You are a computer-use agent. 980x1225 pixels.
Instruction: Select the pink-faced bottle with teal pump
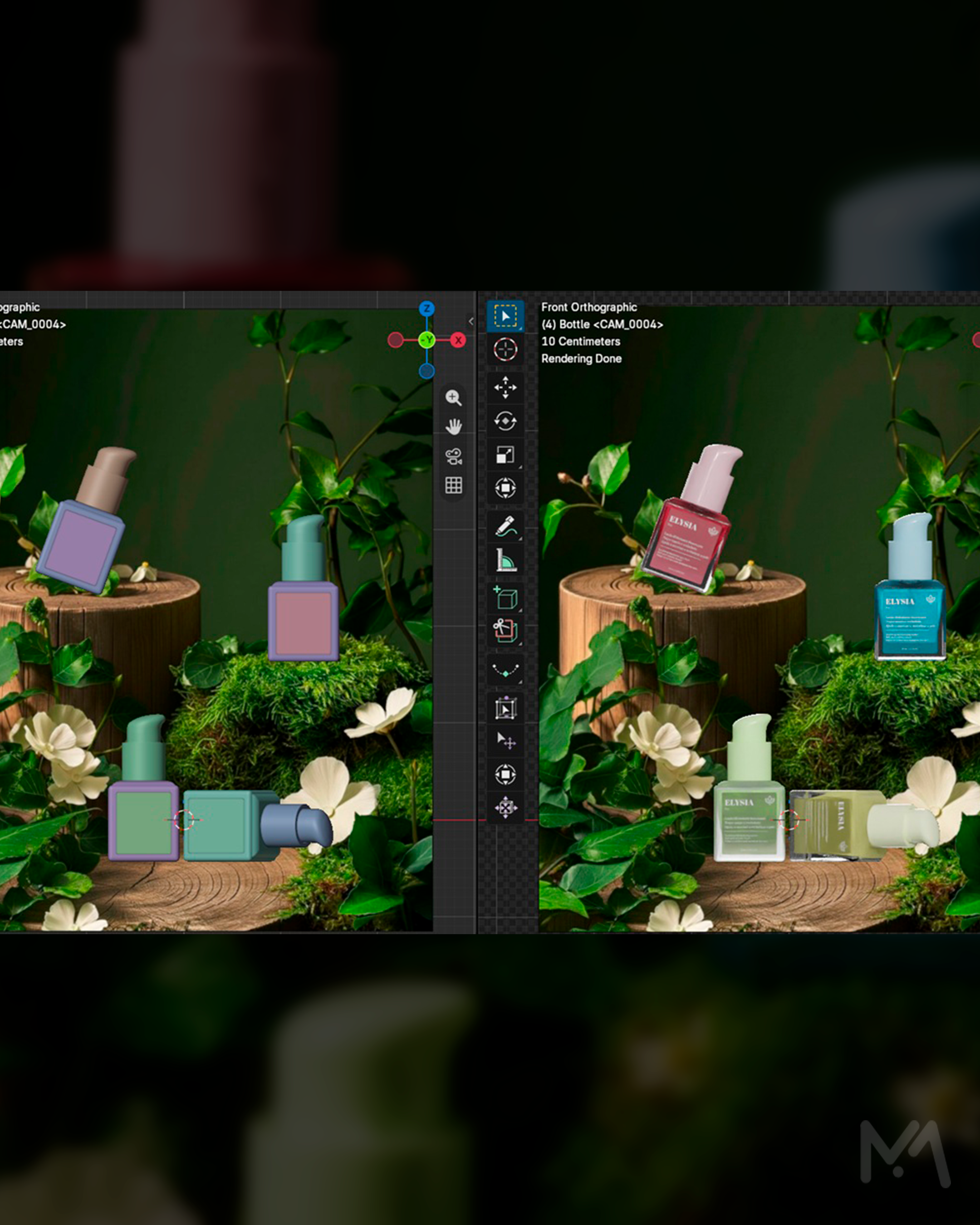tap(304, 588)
